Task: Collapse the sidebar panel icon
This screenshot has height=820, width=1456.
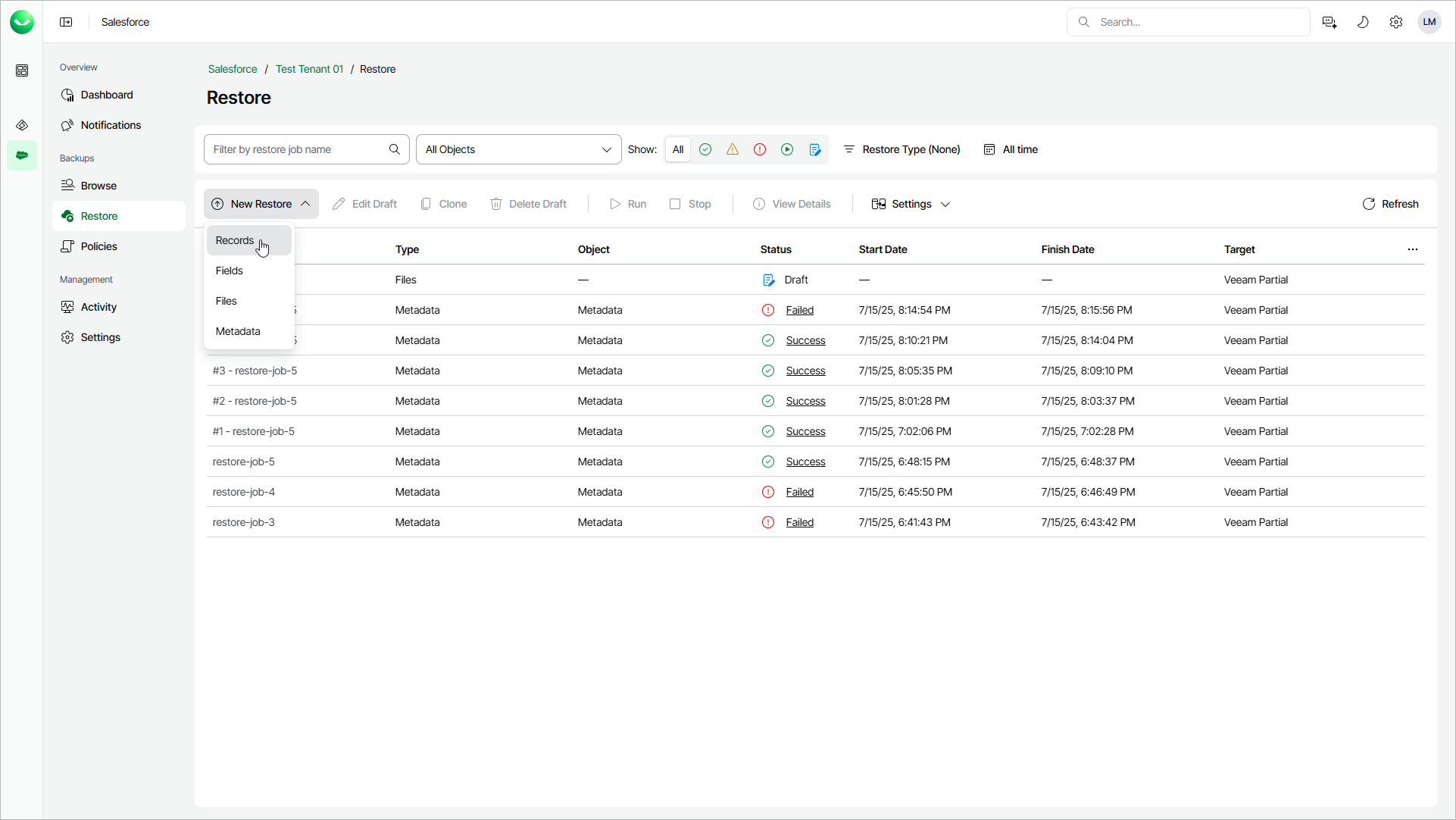Action: pos(66,22)
